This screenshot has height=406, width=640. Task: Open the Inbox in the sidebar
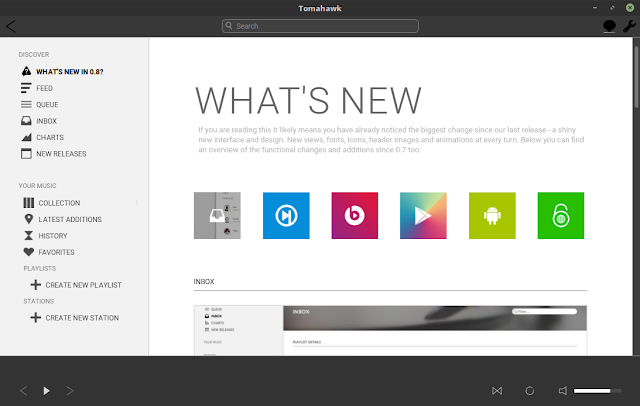[x=47, y=121]
